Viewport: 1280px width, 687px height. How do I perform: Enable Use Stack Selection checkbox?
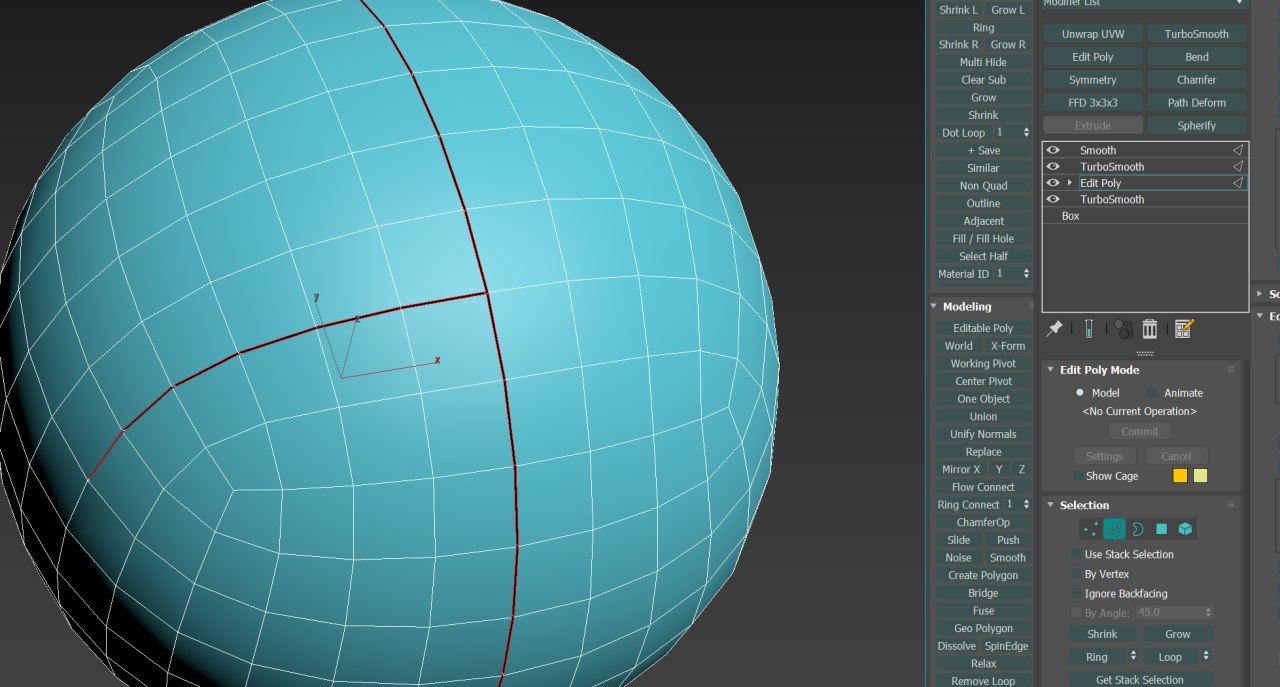(1076, 554)
